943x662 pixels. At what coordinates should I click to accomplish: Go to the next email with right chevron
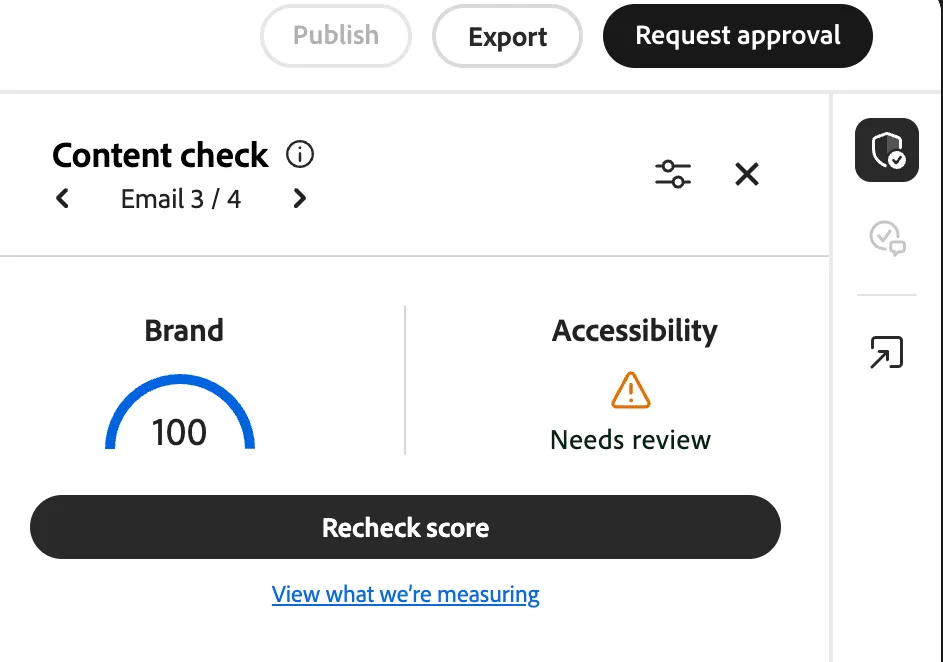point(299,198)
